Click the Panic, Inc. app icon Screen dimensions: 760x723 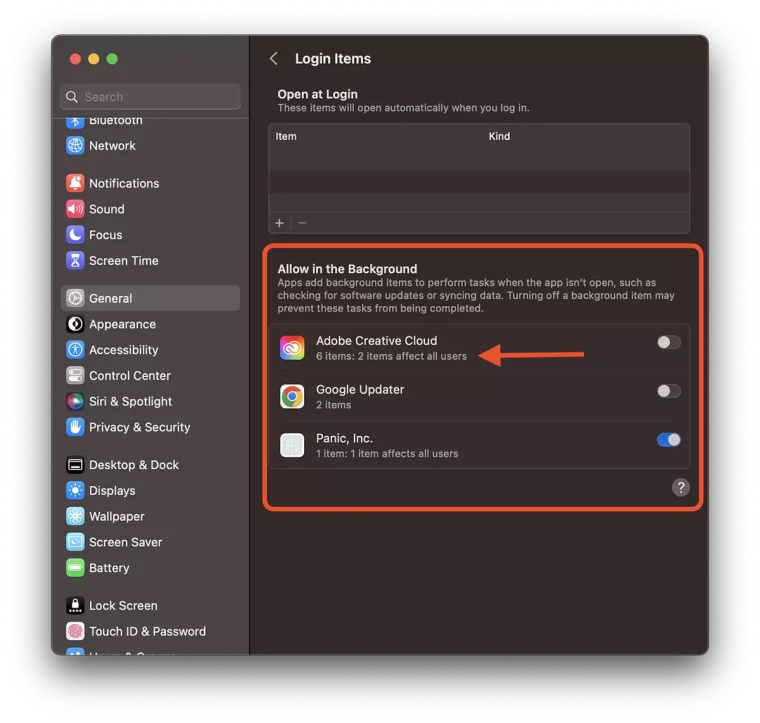[x=292, y=445]
